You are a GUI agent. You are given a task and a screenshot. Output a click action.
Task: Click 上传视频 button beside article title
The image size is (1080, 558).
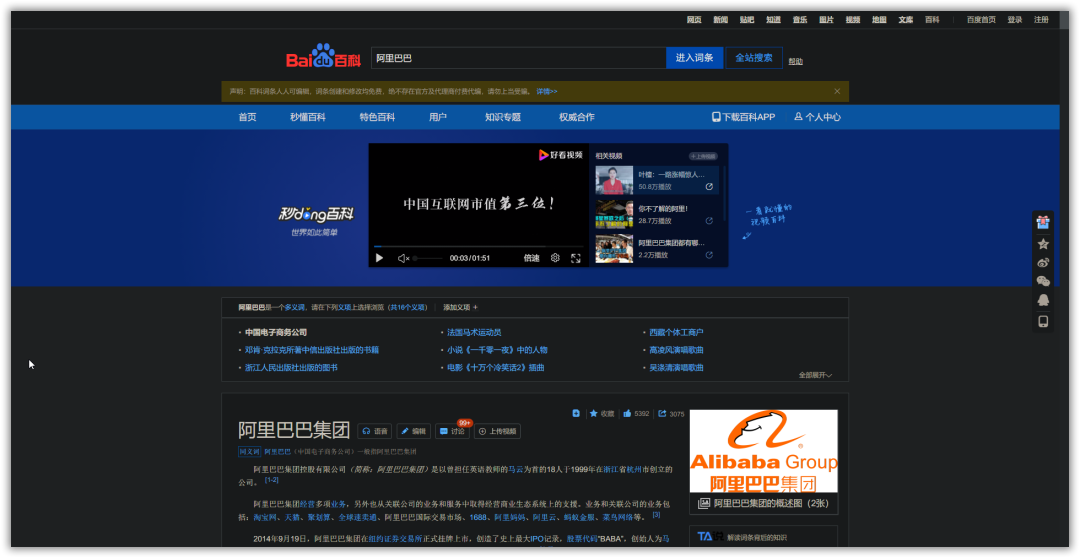coord(497,431)
